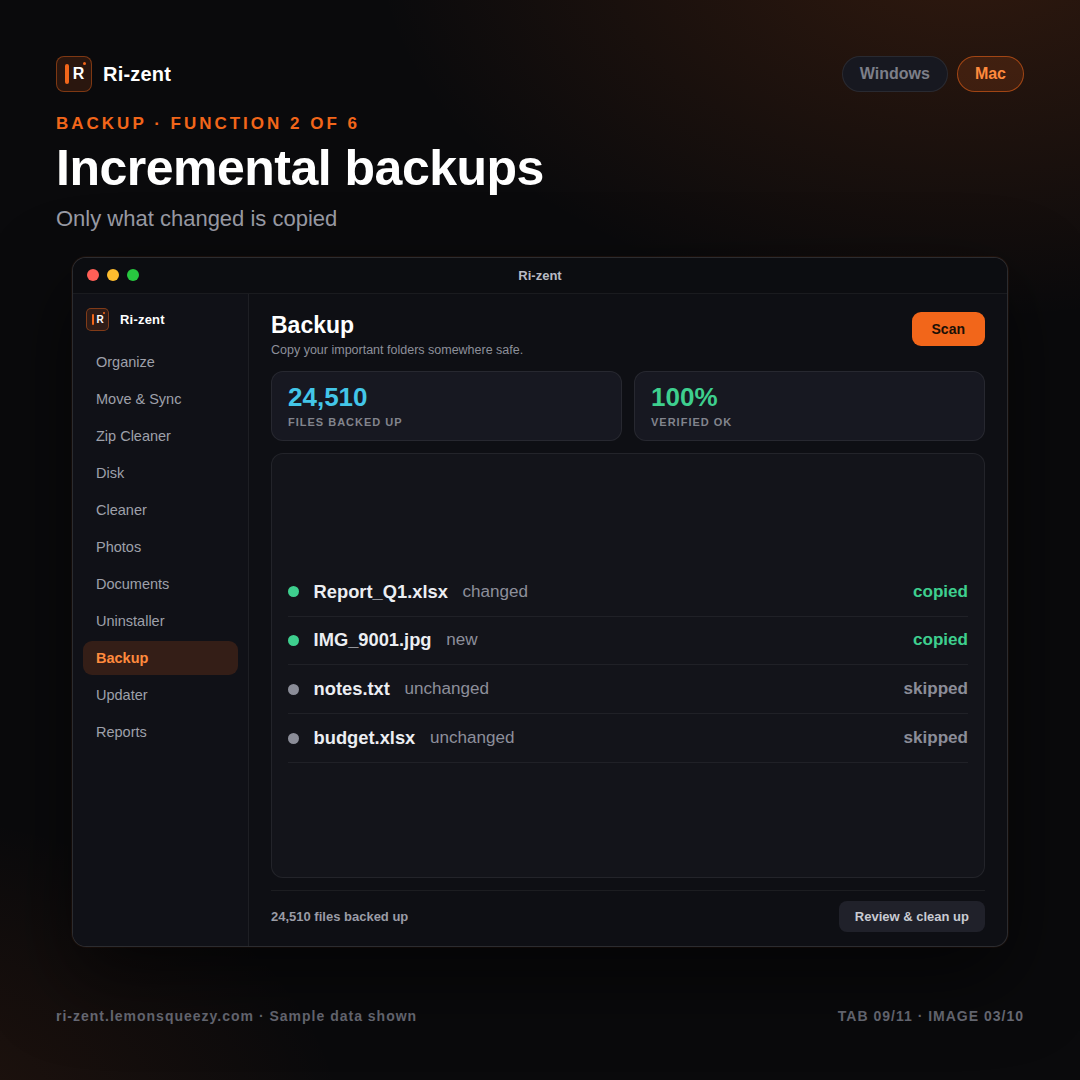The image size is (1080, 1080).
Task: Select the IMG_9001.jpg file name
Action: (x=372, y=641)
